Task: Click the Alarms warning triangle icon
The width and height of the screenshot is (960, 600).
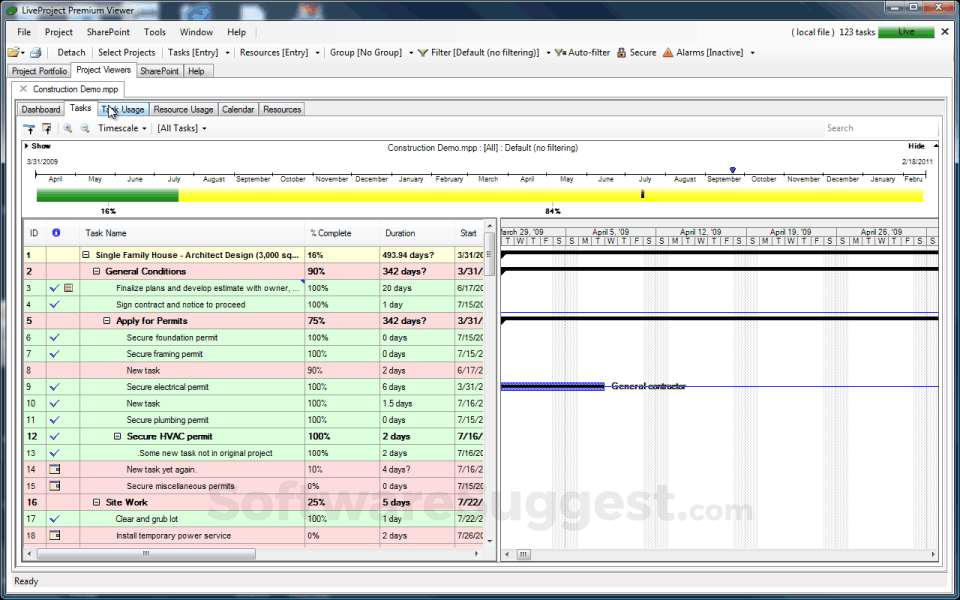Action: (666, 52)
